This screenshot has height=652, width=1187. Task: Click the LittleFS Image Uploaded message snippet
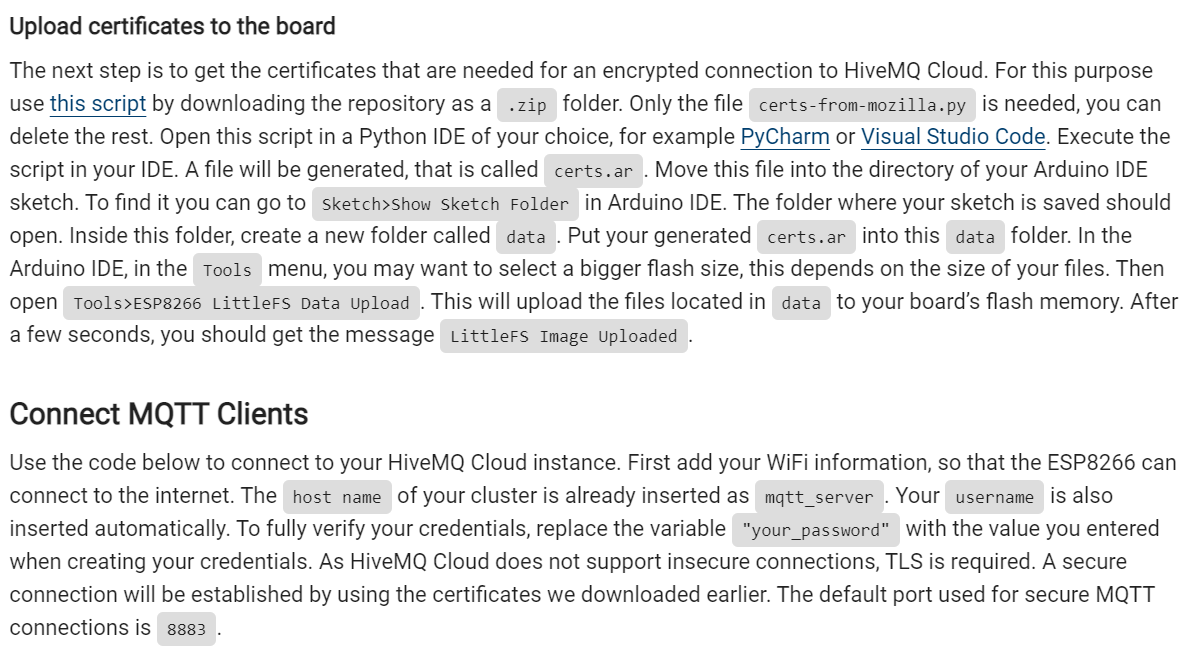pos(564,336)
